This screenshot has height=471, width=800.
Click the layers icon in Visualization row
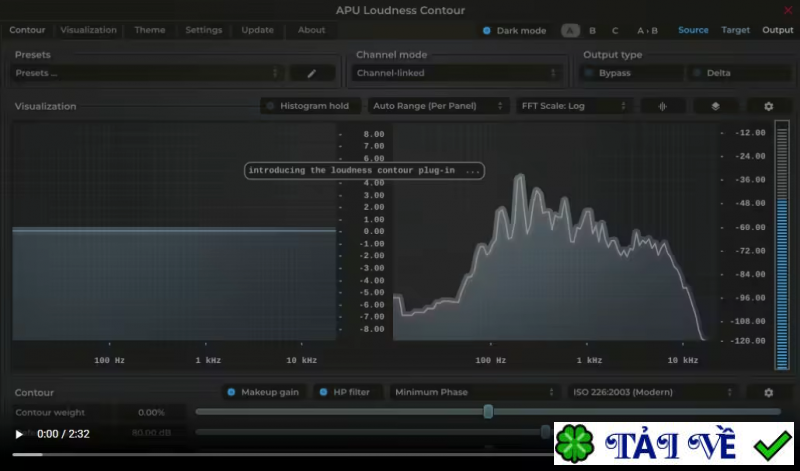pyautogui.click(x=715, y=106)
